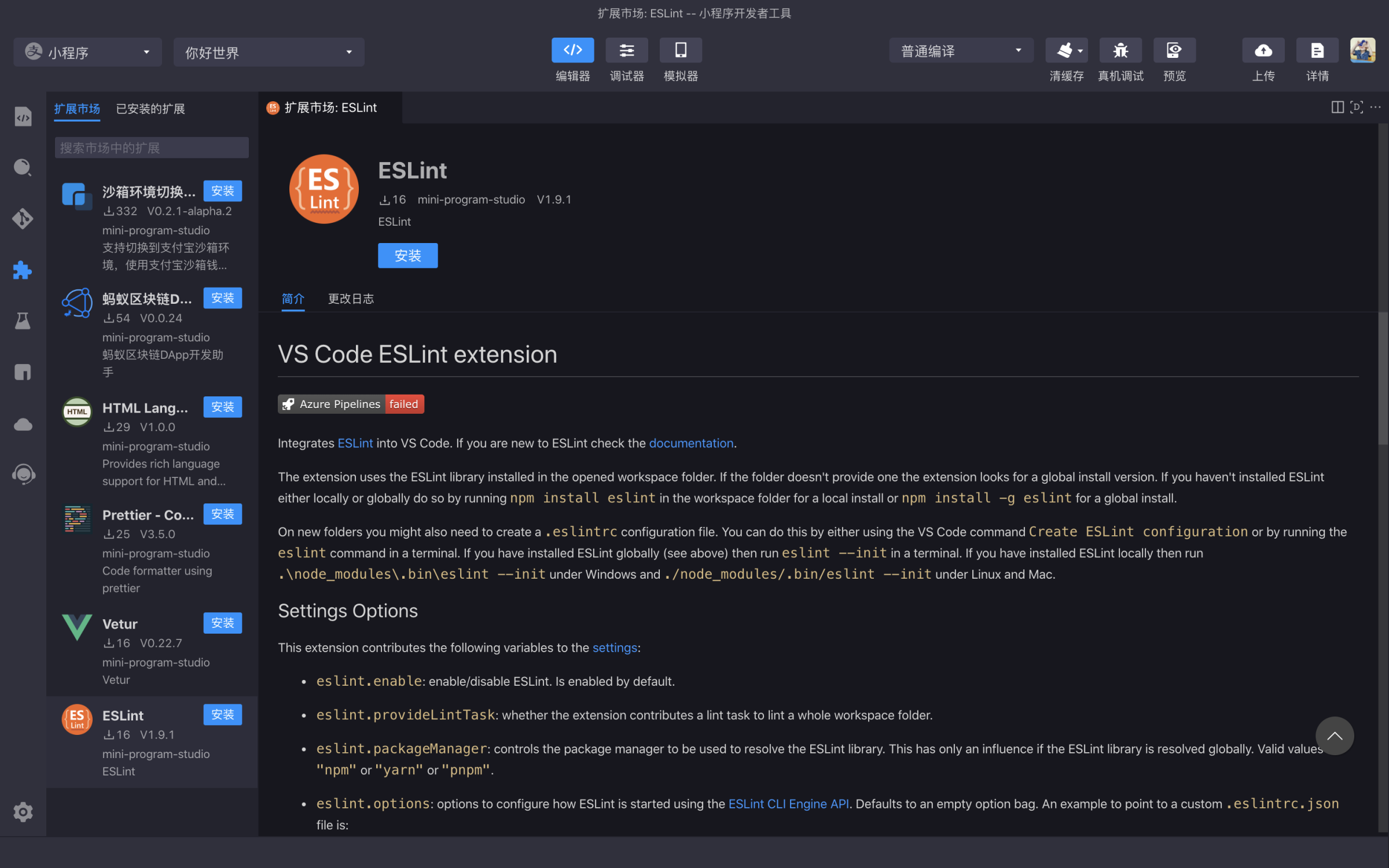
Task: Open the 小程序 type dropdown
Action: click(87, 52)
